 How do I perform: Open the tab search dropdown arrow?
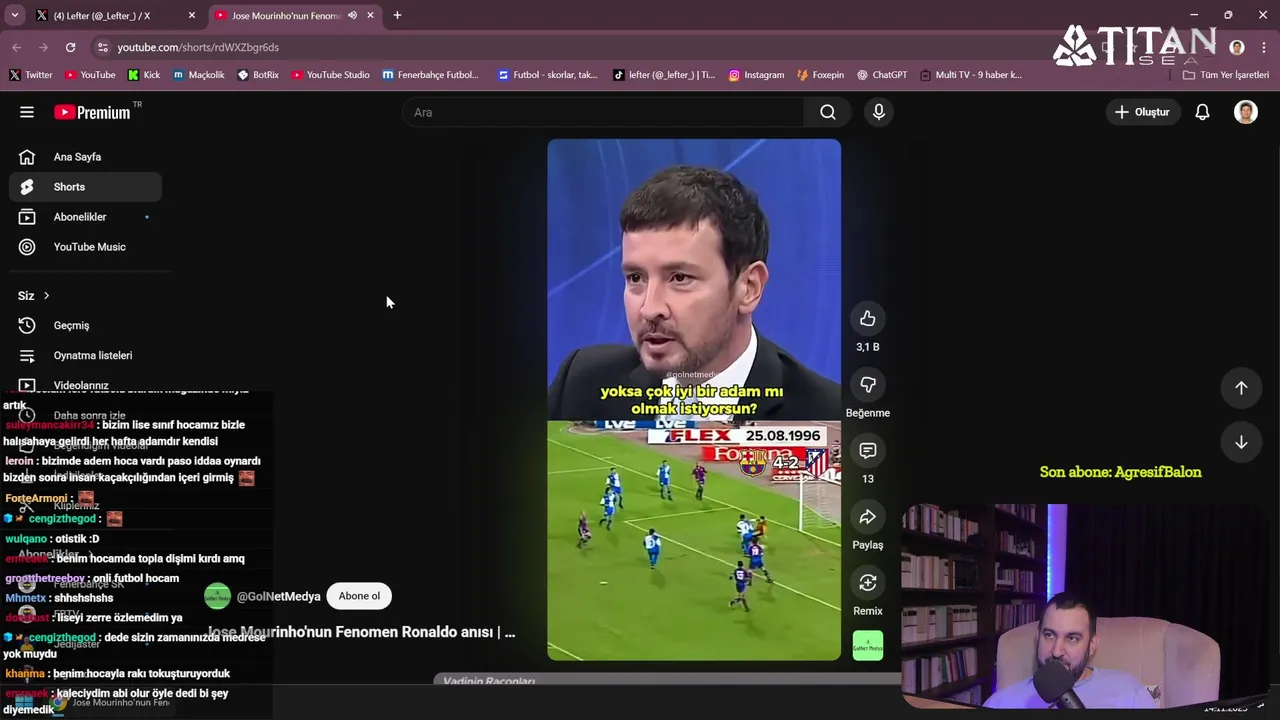click(14, 15)
